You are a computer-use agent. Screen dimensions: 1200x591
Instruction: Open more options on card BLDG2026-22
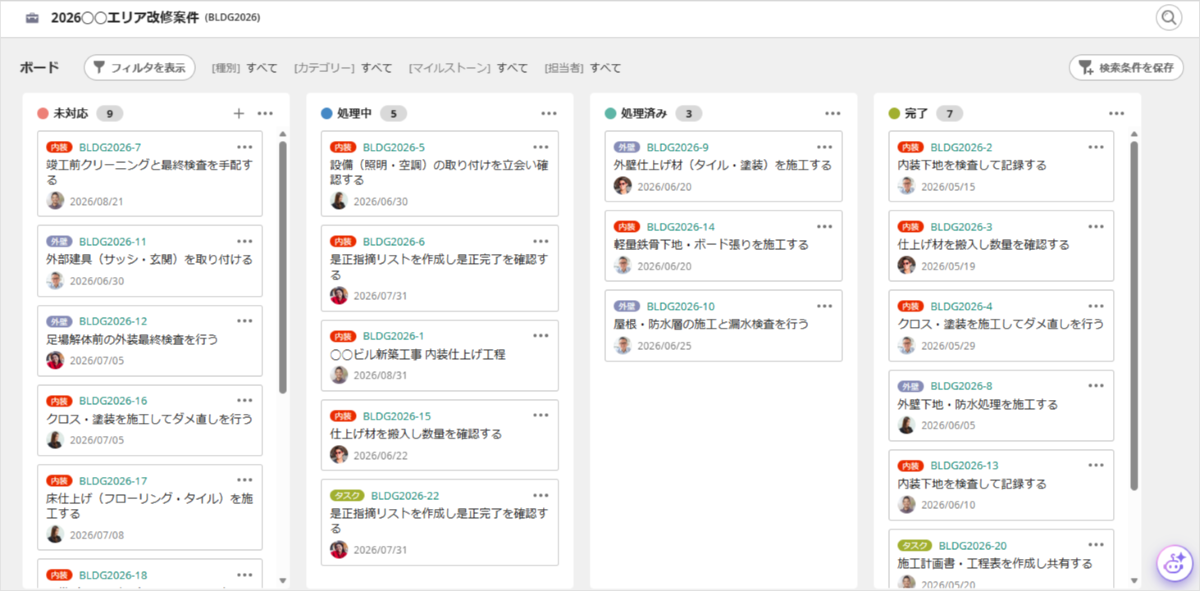pyautogui.click(x=541, y=495)
